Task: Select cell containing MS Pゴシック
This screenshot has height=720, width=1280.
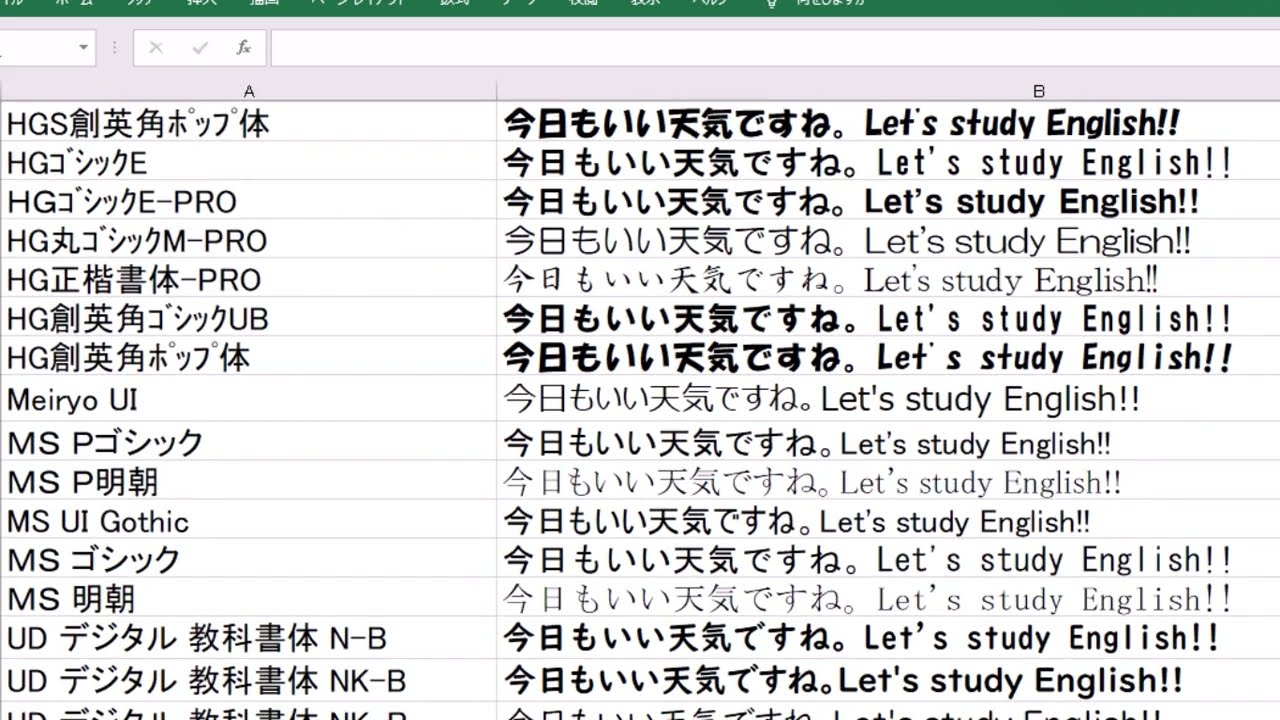Action: [x=248, y=441]
